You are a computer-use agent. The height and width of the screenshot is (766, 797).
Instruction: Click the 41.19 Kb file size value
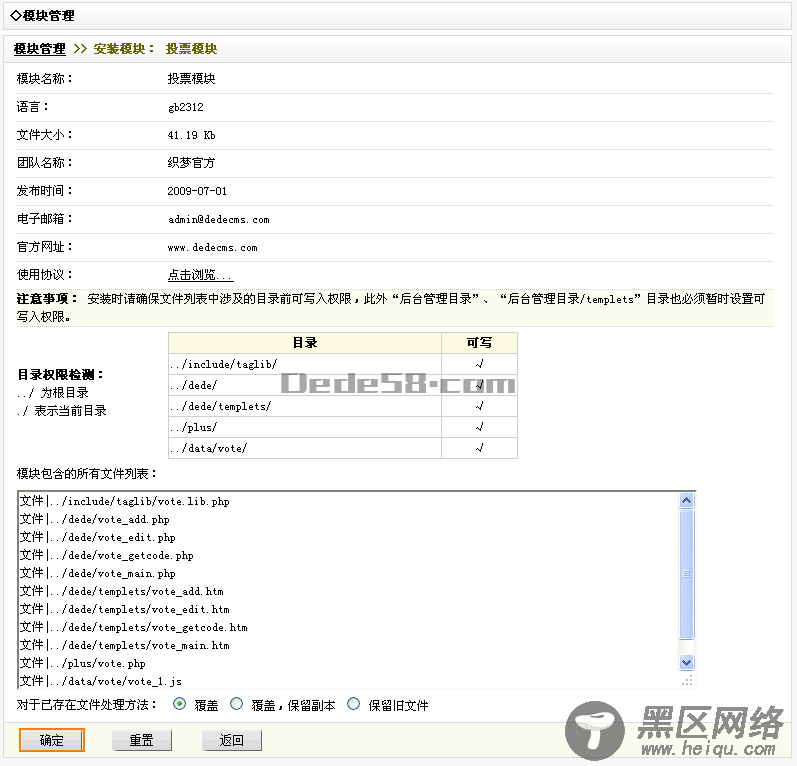192,135
